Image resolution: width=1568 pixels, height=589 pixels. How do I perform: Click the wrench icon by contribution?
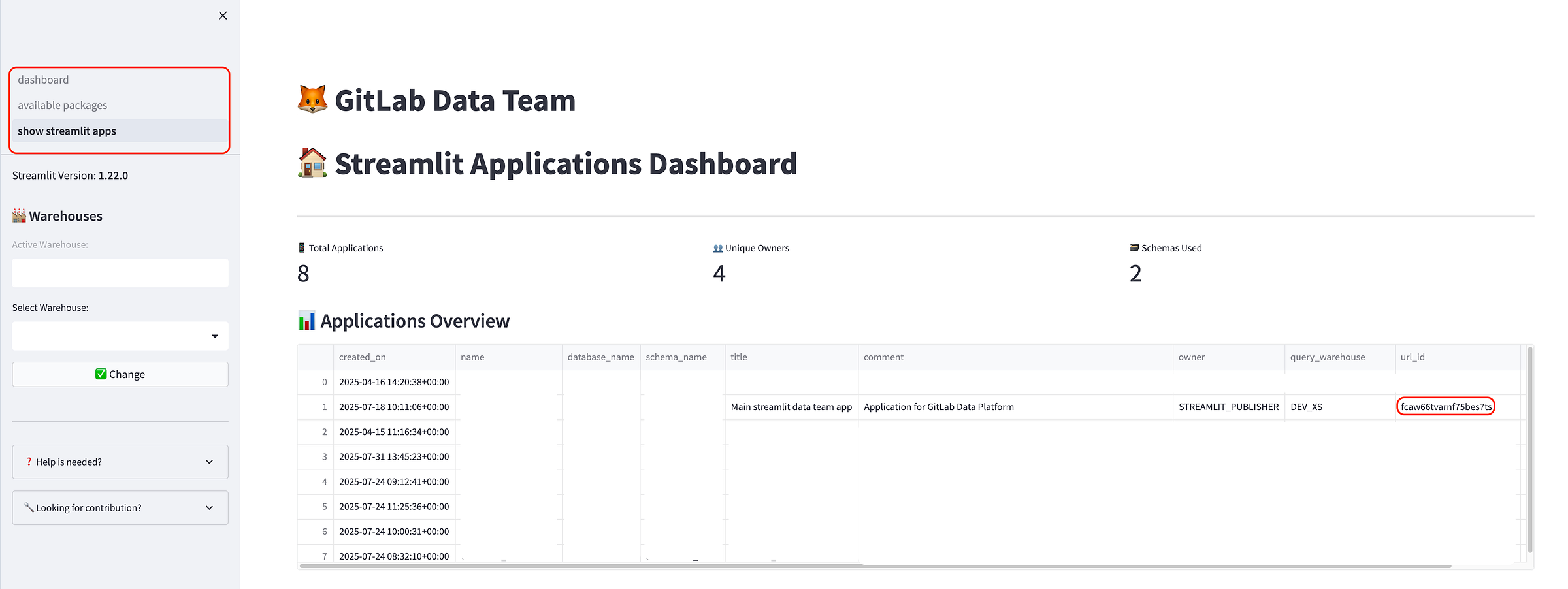point(29,507)
